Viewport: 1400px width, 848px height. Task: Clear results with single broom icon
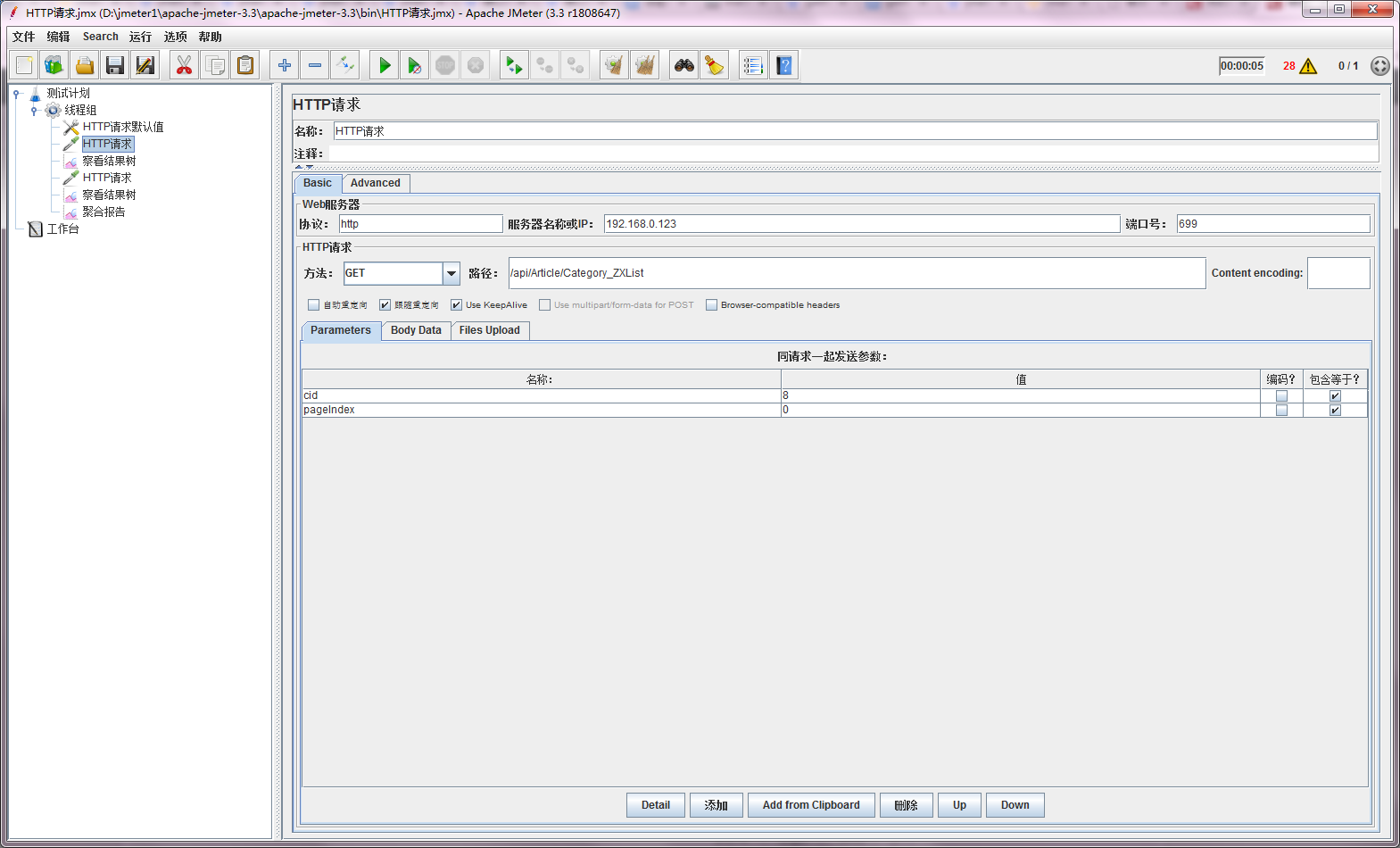pos(615,65)
